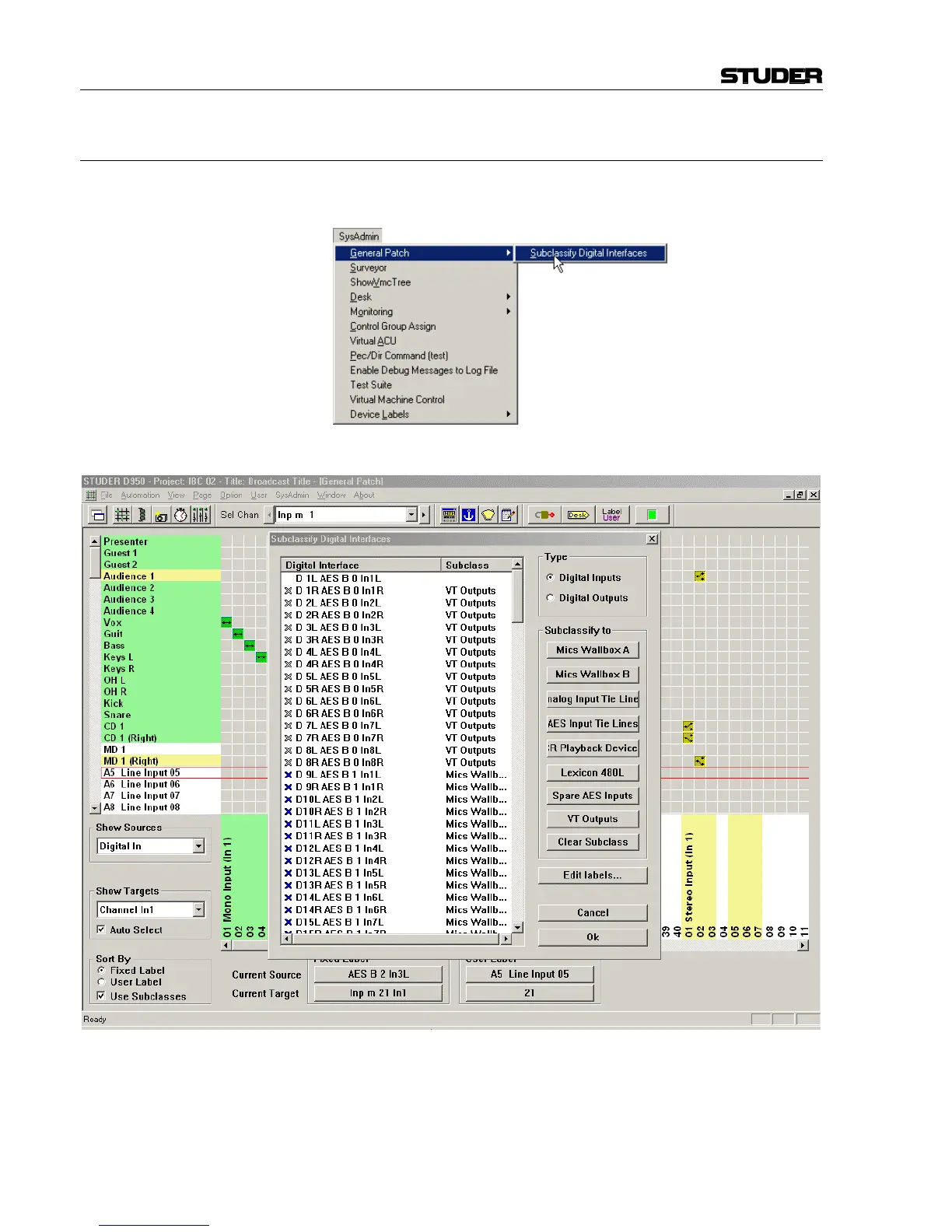Click scroll-up arrow of source list
The height and width of the screenshot is (1232, 952).
(x=95, y=541)
